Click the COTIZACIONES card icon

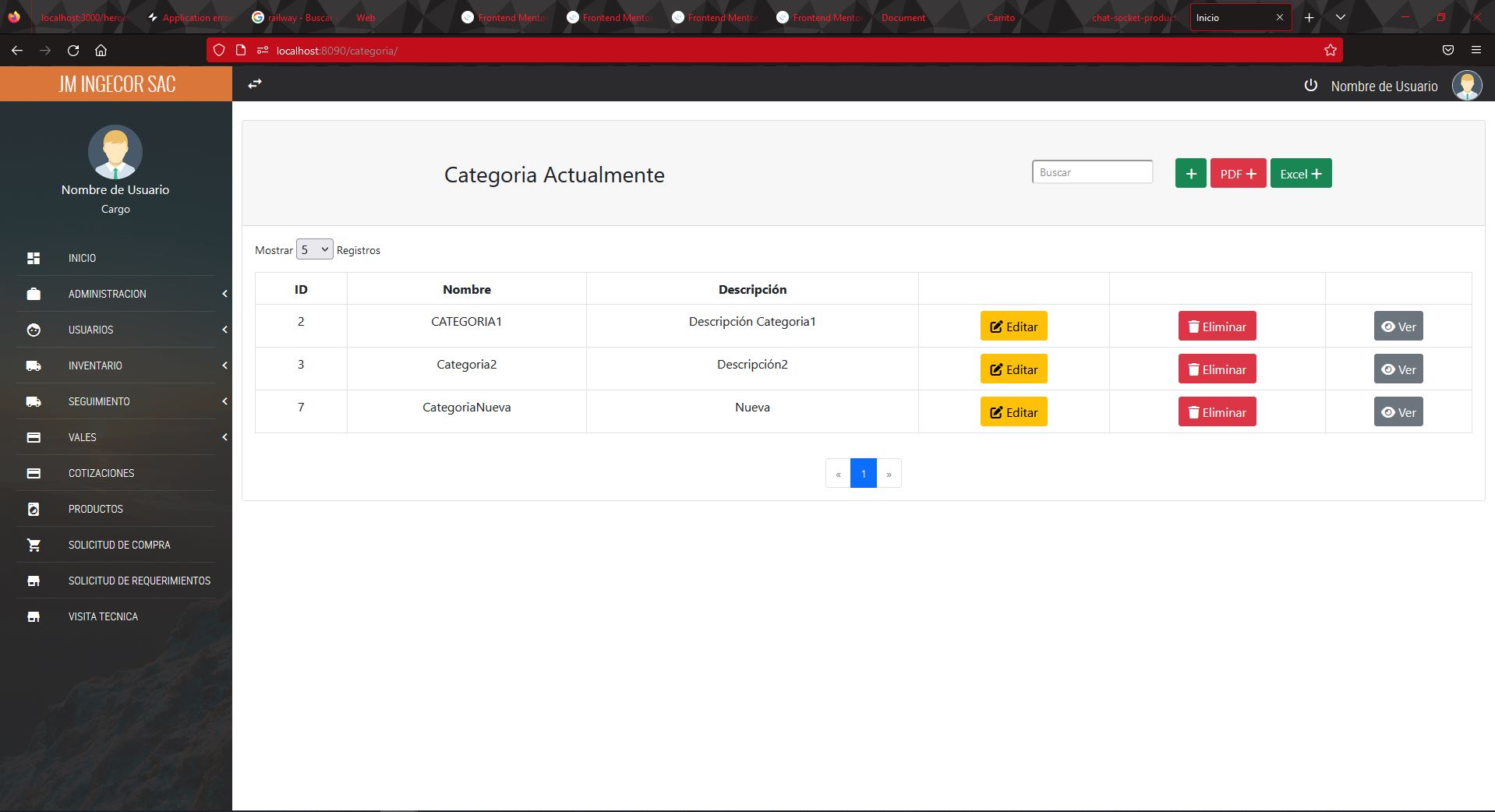(34, 473)
